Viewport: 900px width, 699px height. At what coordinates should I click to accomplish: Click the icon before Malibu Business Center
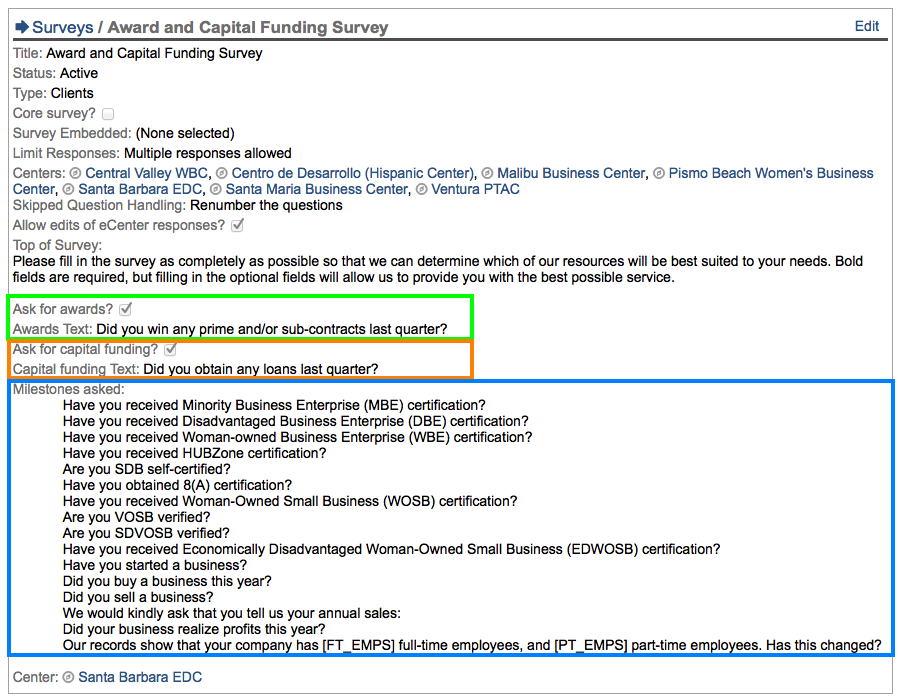tap(487, 174)
